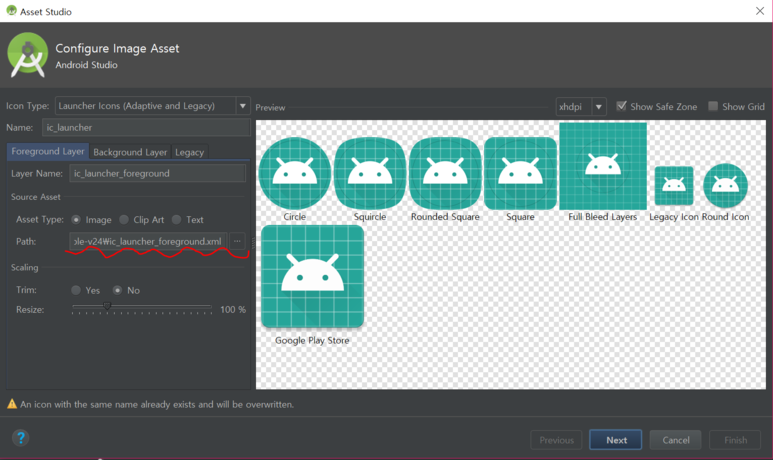The height and width of the screenshot is (460, 773).
Task: Close the Asset Studio dialog
Action: [x=760, y=11]
